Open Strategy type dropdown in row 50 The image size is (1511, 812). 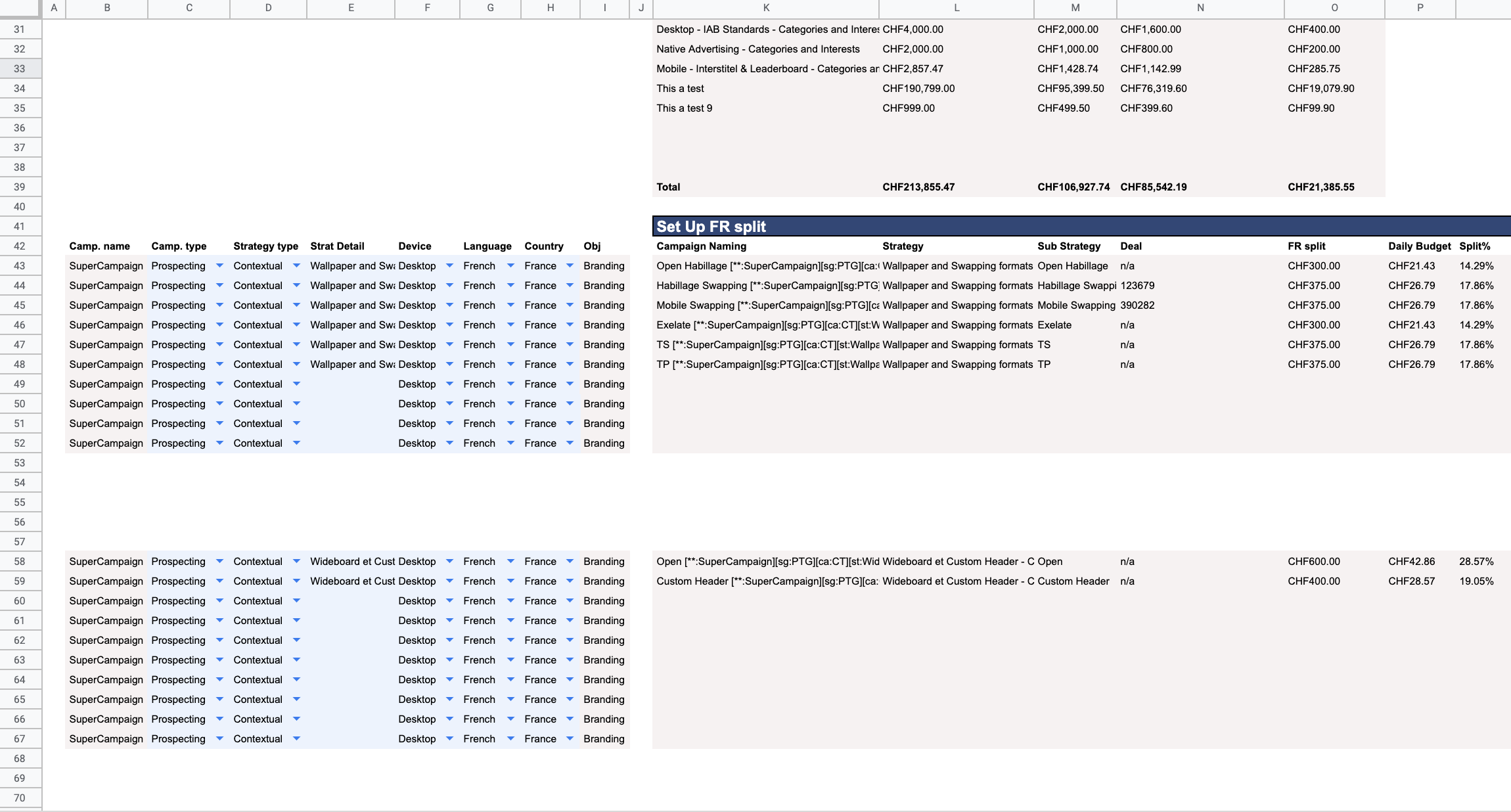click(x=296, y=404)
